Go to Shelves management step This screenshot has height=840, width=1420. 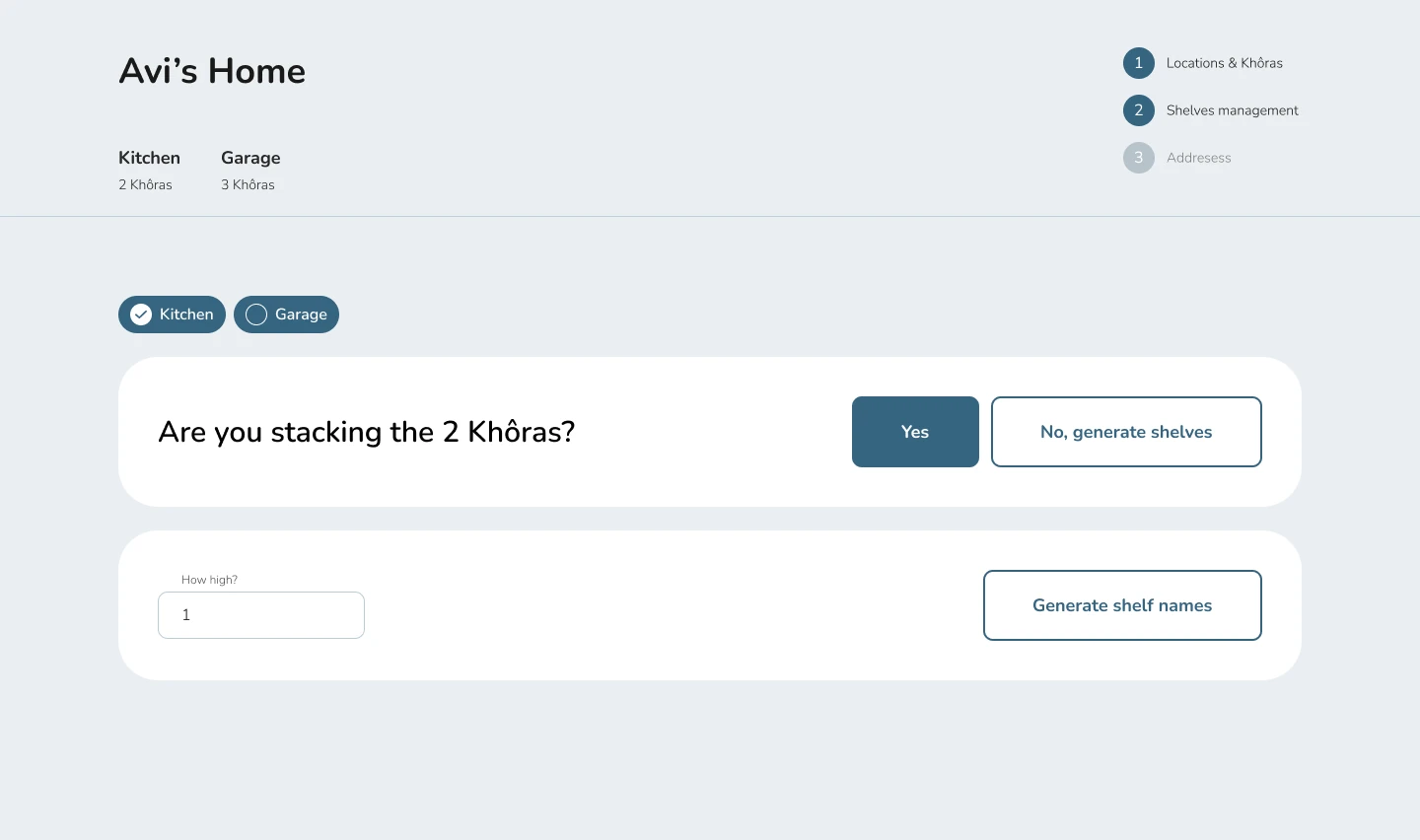click(1232, 110)
